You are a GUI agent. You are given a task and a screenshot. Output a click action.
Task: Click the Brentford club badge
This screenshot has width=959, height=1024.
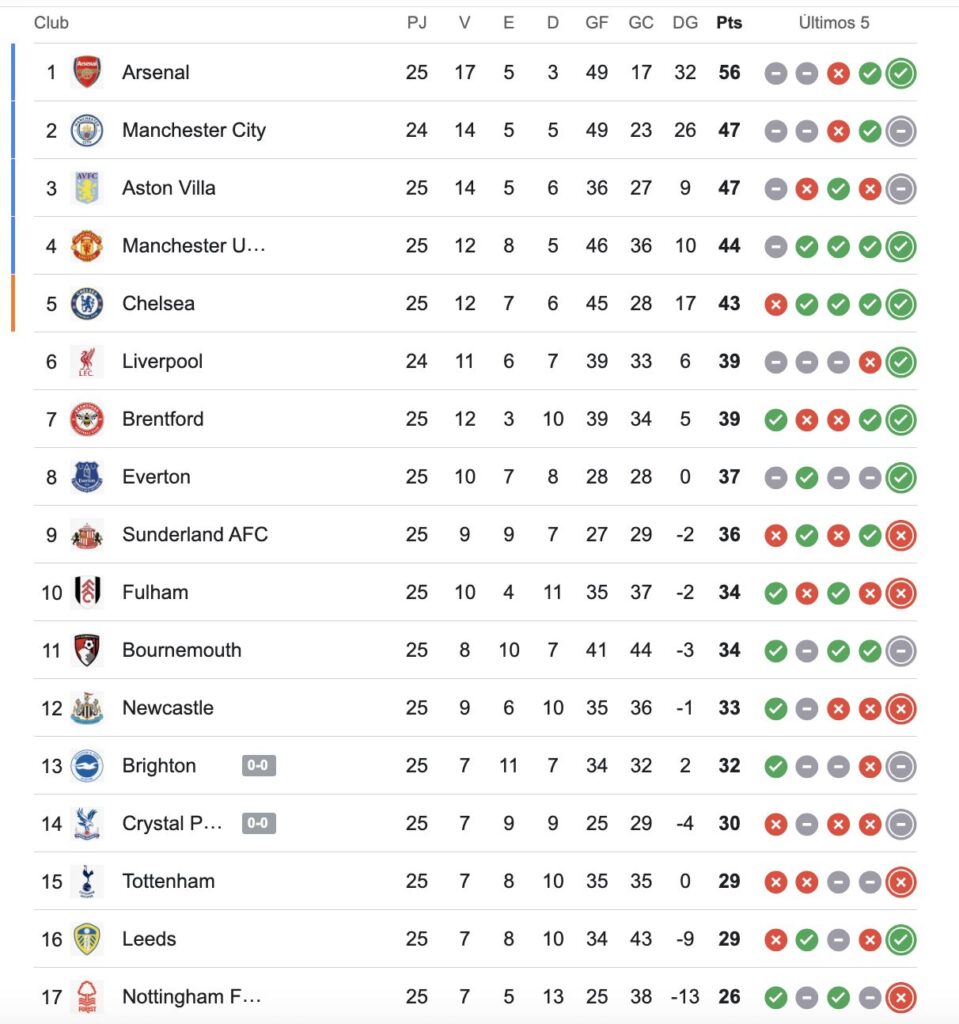(x=87, y=419)
